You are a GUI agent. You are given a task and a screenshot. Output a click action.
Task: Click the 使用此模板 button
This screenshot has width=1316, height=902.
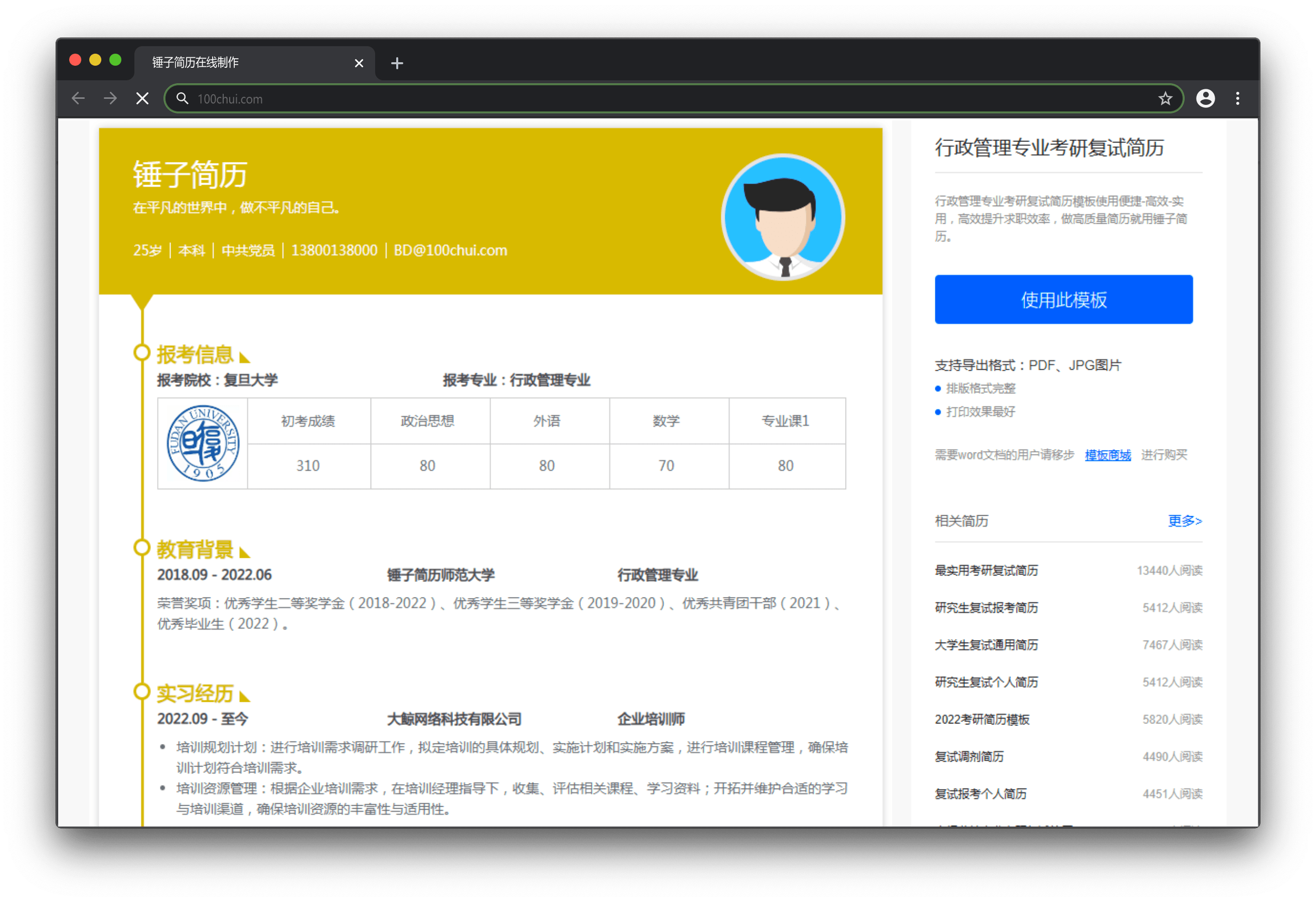tap(1063, 299)
